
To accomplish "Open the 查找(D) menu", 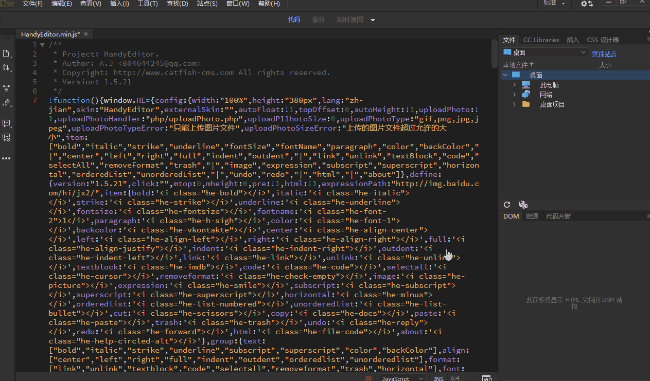I will pos(177,3).
